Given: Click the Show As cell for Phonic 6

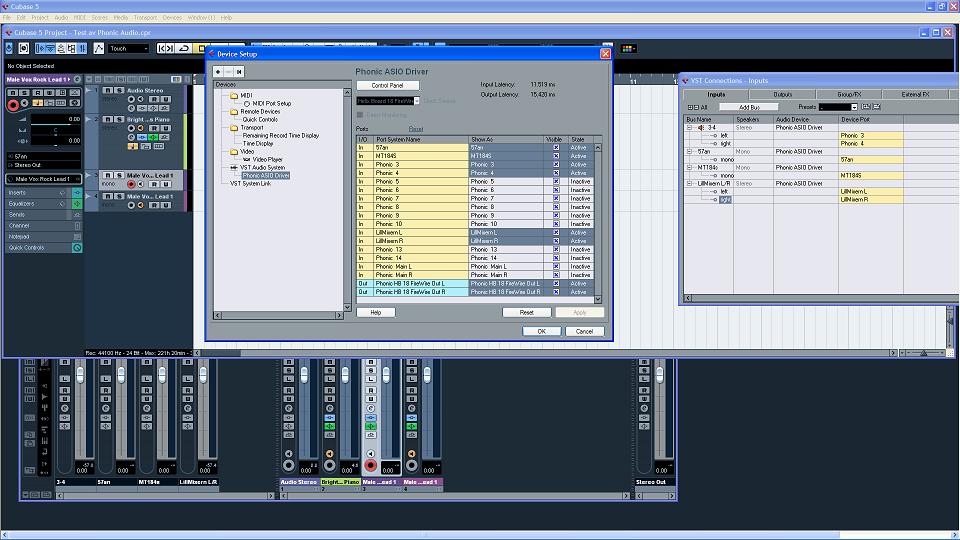Looking at the screenshot, I should pyautogui.click(x=506, y=190).
